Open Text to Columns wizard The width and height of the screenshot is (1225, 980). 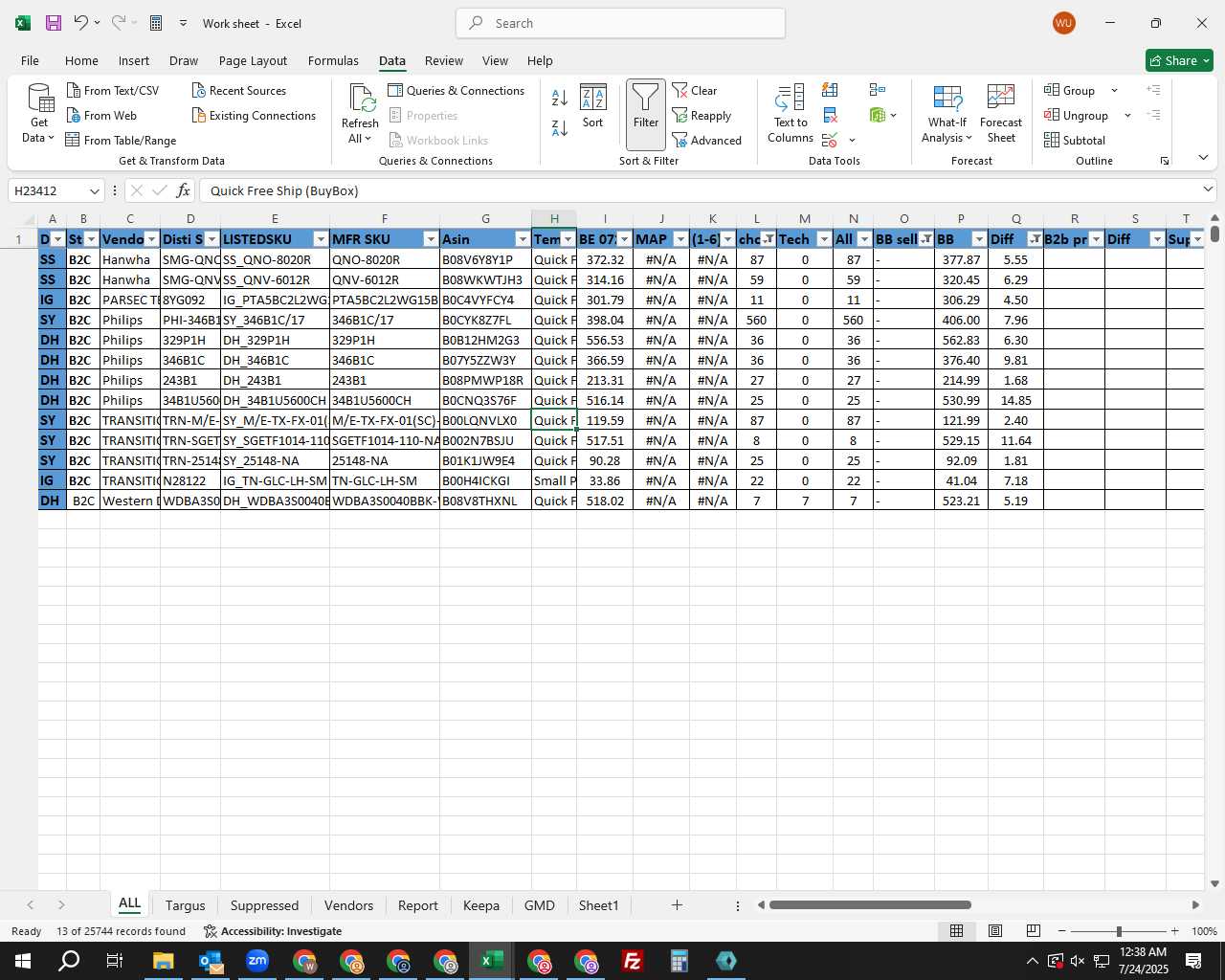pos(791,114)
